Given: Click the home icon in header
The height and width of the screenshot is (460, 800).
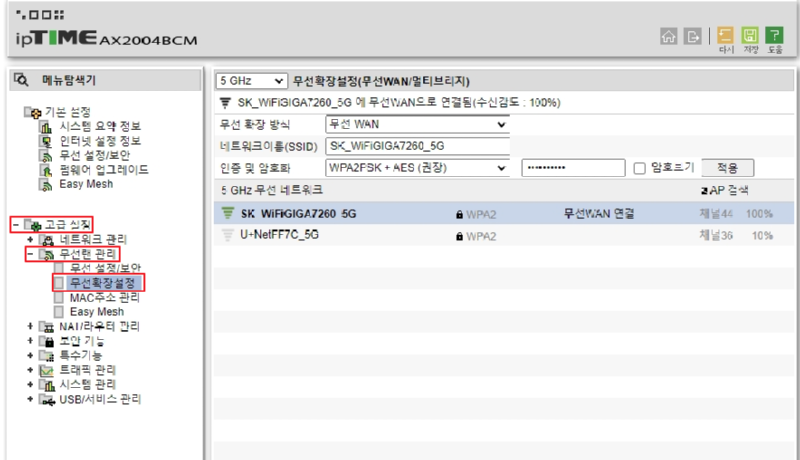Looking at the screenshot, I should (668, 36).
